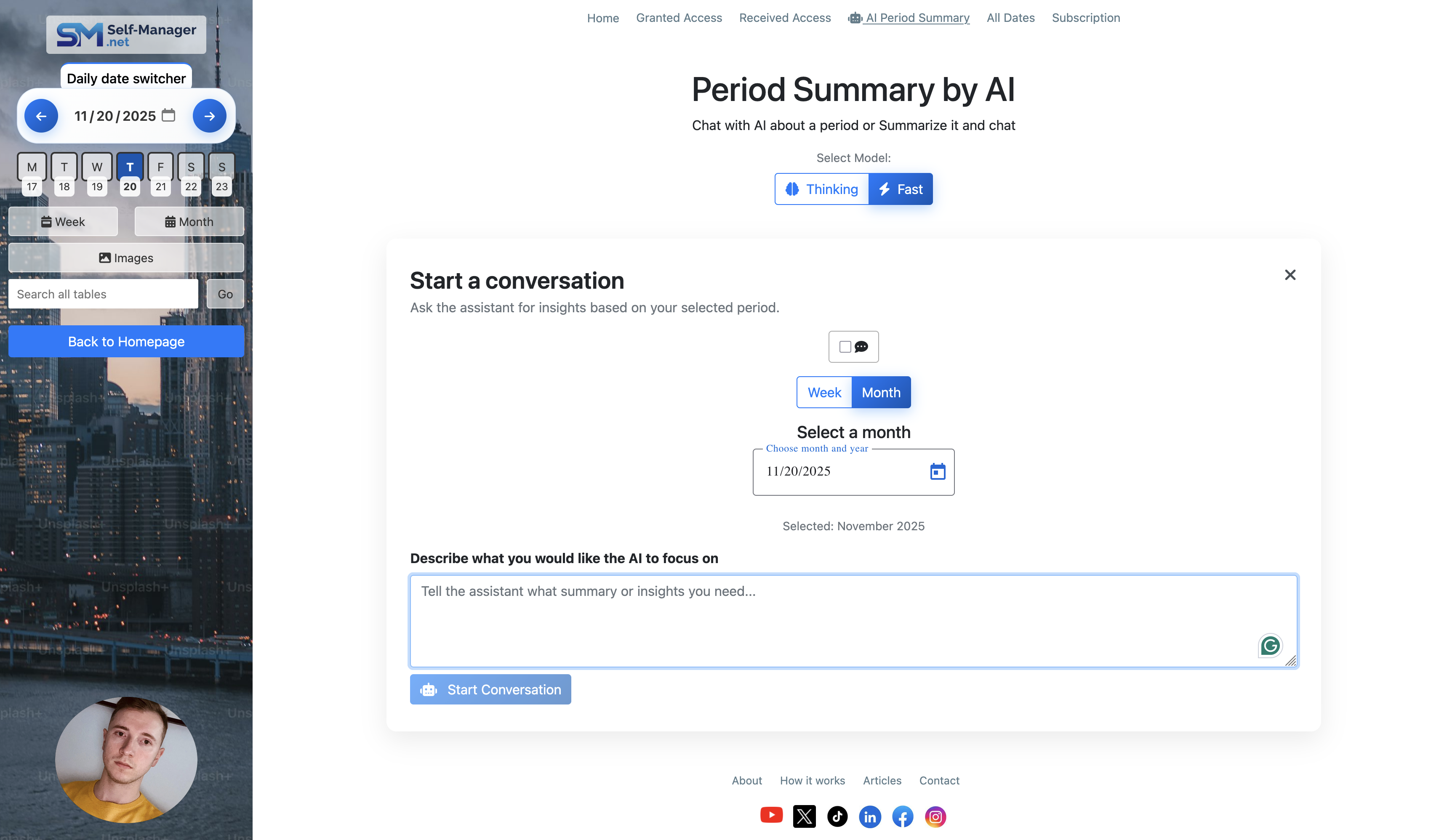Go to previous day with left arrow

(41, 116)
